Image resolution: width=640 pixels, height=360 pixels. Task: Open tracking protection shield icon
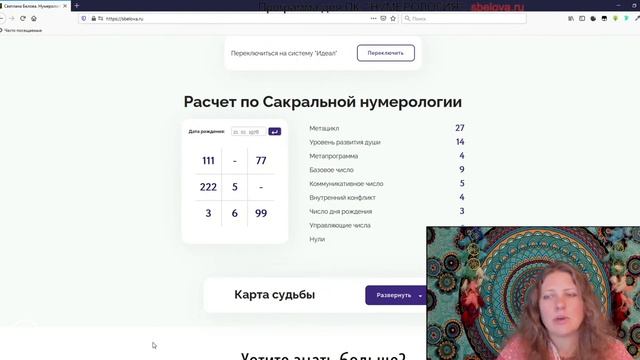[84, 18]
